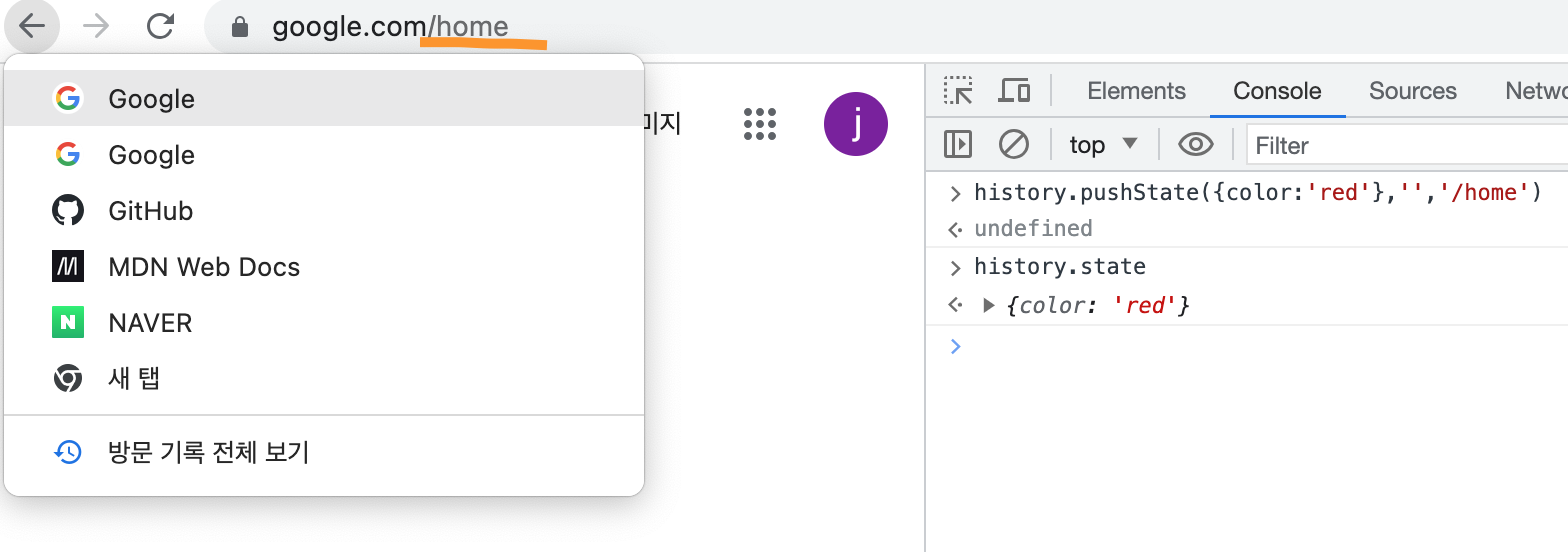The width and height of the screenshot is (1568, 552).
Task: Click the history.pushState command line text
Action: (x=1258, y=192)
